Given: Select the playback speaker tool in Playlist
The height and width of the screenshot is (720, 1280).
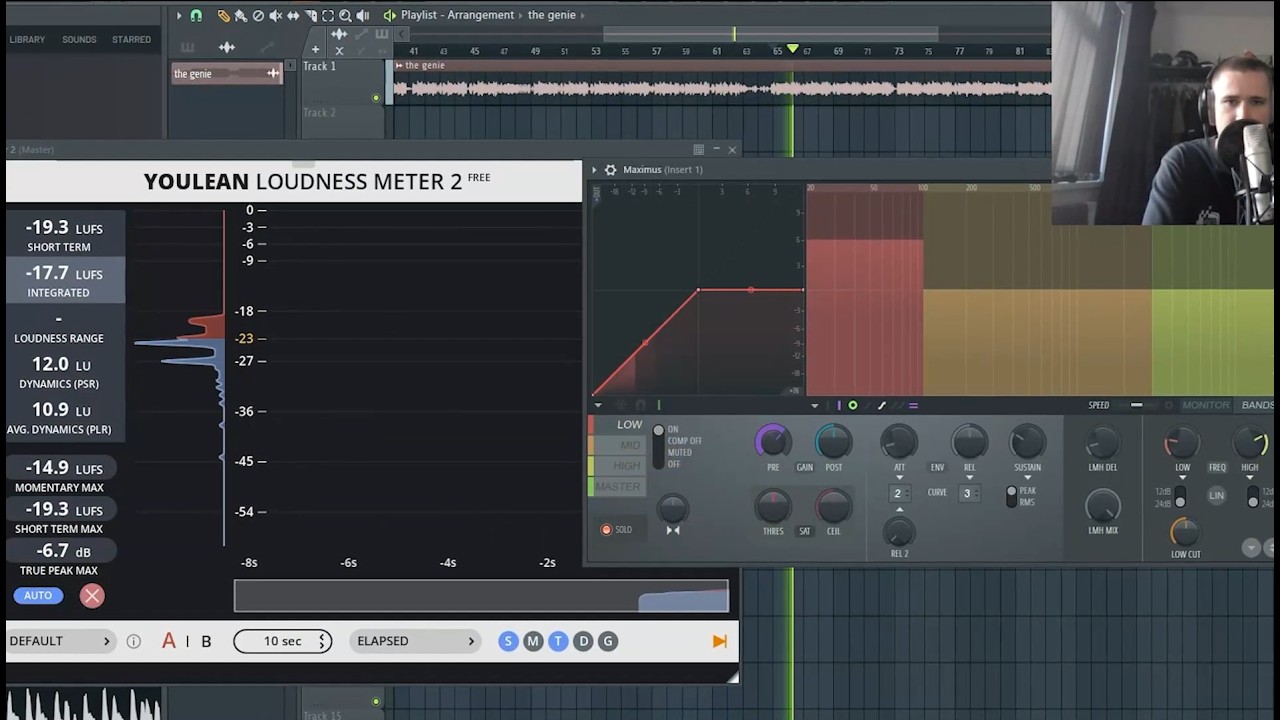Looking at the screenshot, I should click(362, 15).
